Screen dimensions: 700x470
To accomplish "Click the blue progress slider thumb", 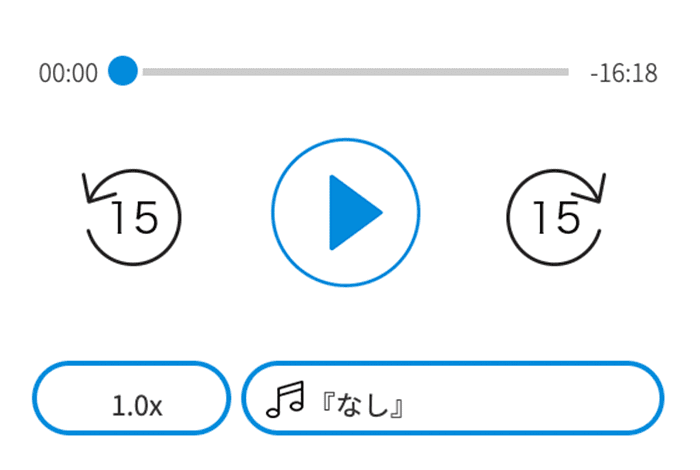I will coord(123,71).
